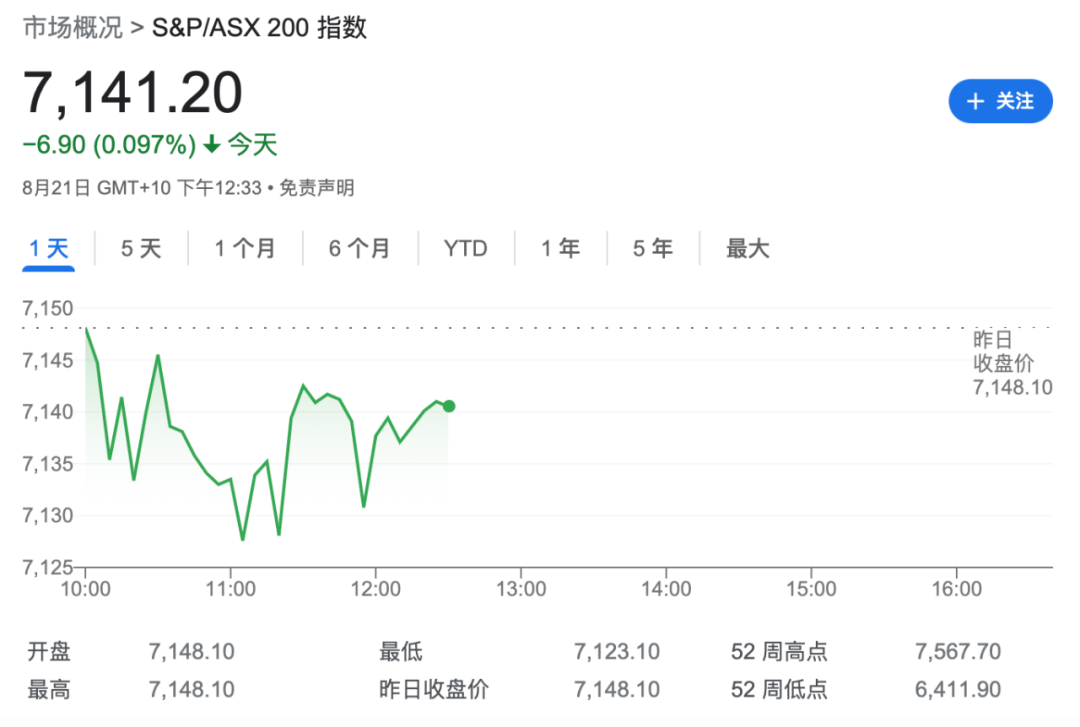Click the −6.90 (0.097%) change value
The image size is (1080, 727).
(x=110, y=145)
